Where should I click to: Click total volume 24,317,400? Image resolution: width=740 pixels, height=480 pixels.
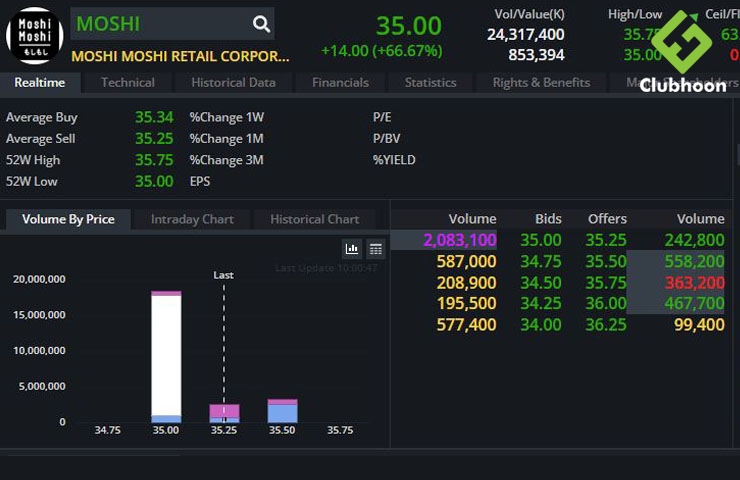[x=526, y=34]
